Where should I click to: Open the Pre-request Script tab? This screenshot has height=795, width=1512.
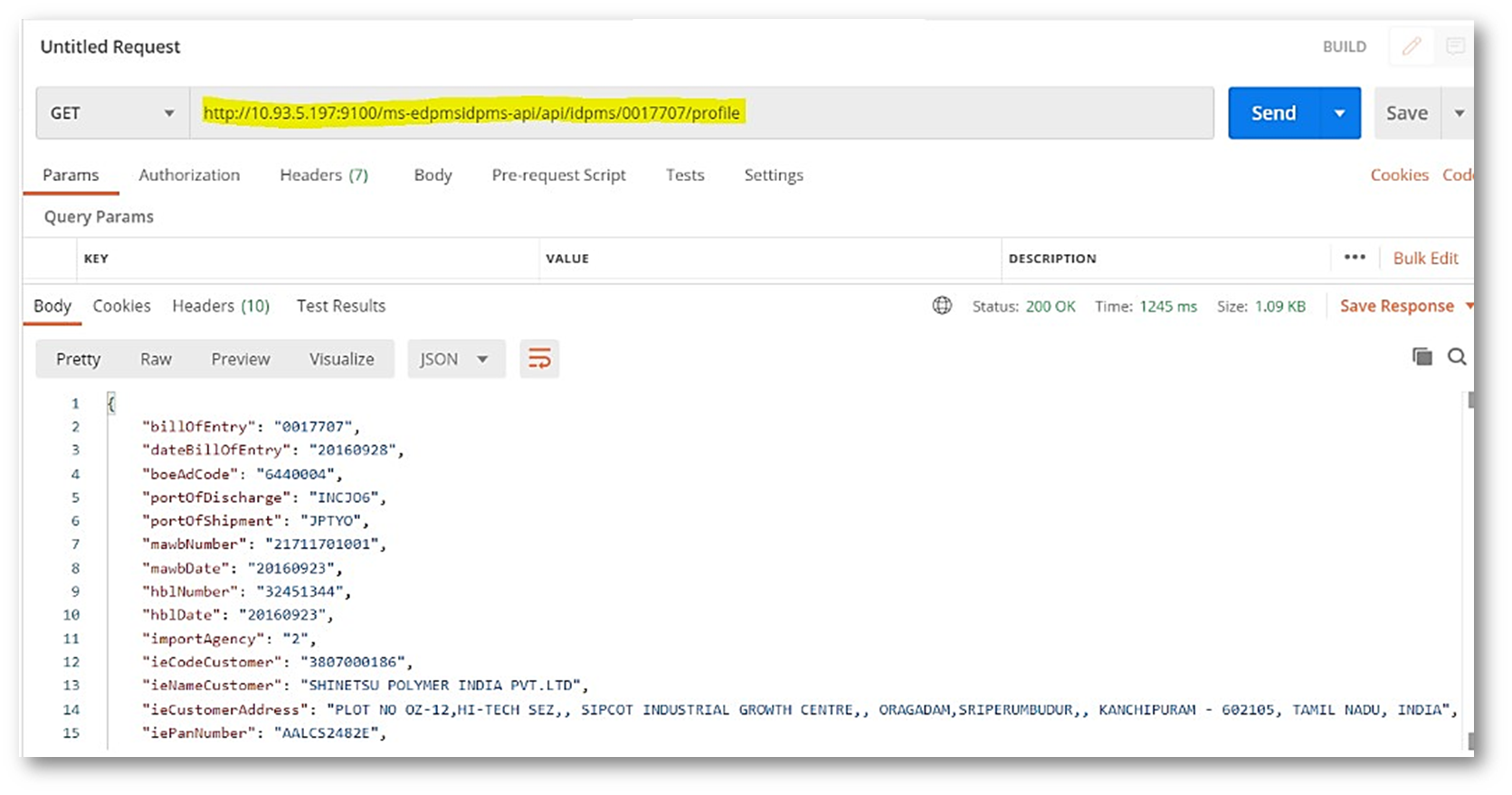pos(558,175)
